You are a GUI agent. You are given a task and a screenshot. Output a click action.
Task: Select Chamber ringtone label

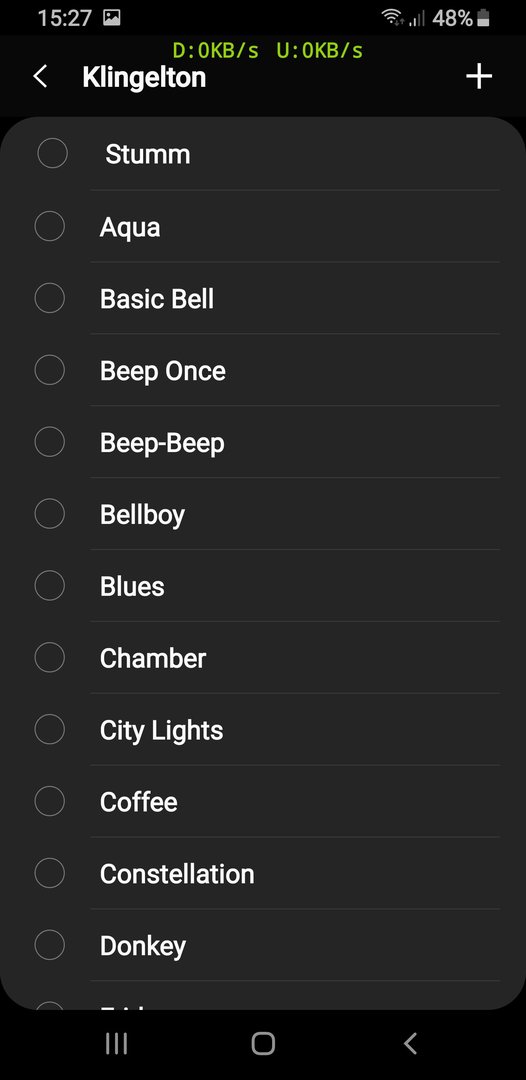153,658
